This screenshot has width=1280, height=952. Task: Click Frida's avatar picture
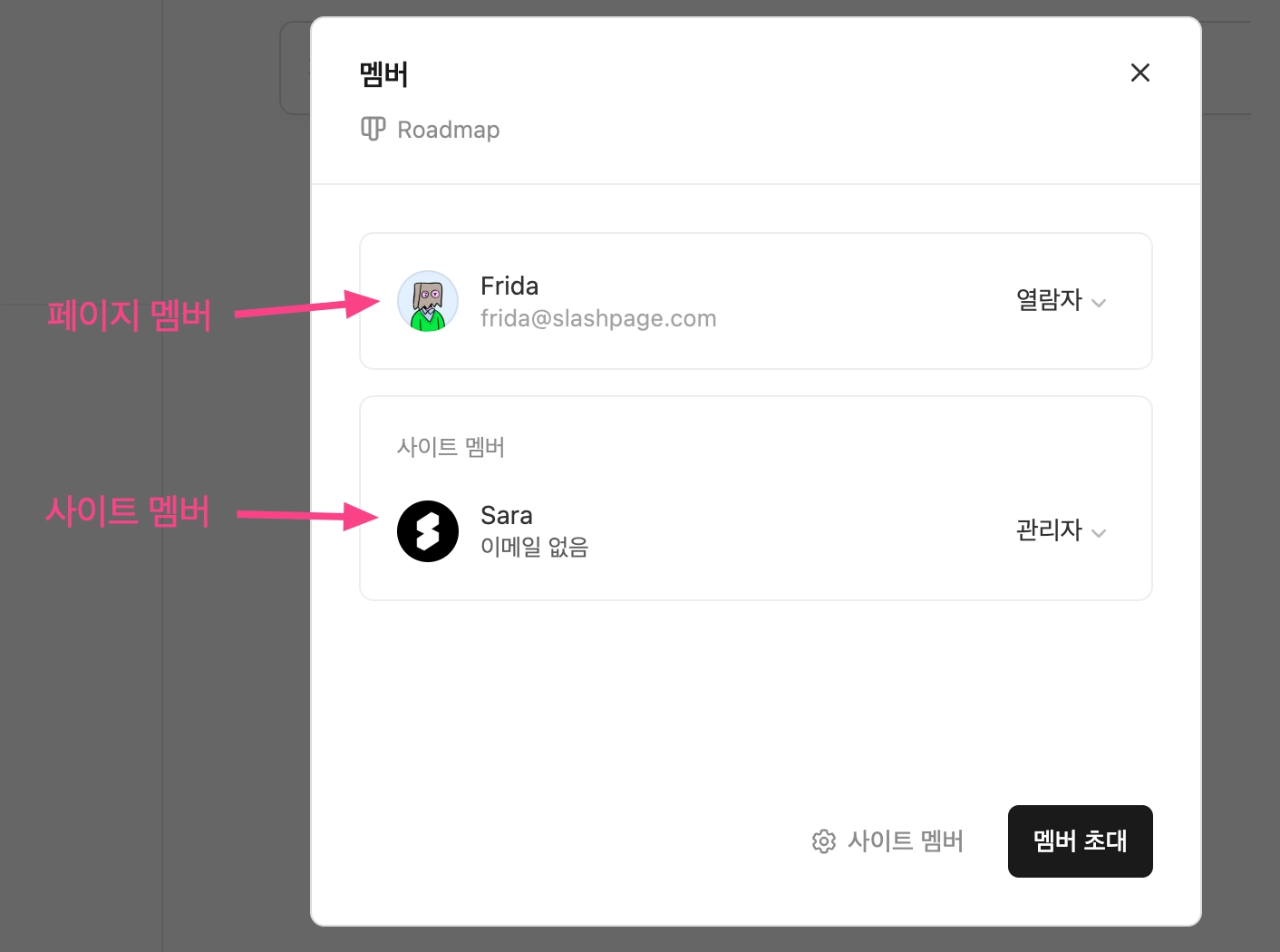click(x=428, y=301)
